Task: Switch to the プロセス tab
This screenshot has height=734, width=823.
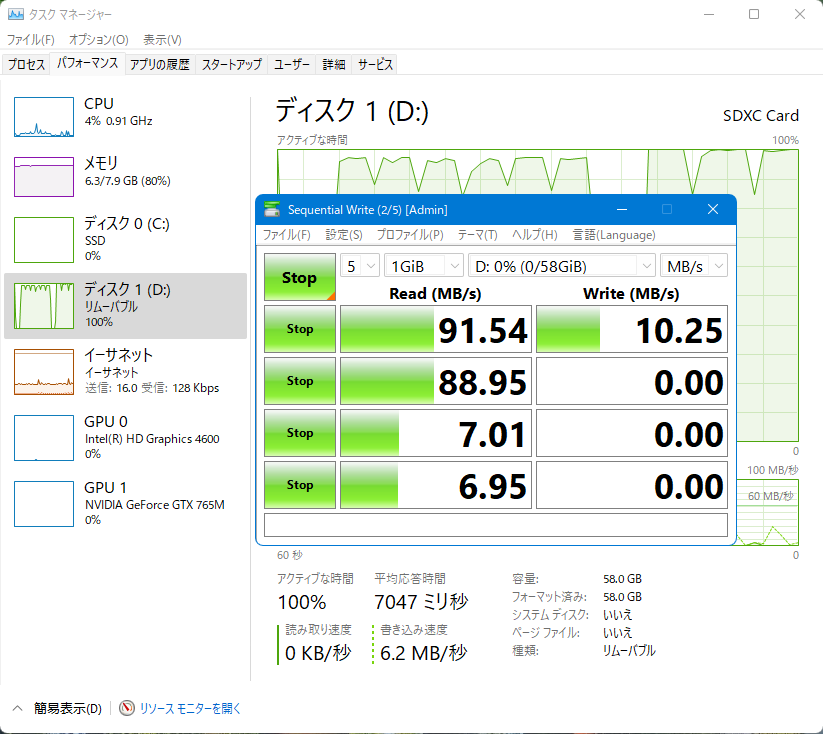Action: pyautogui.click(x=26, y=65)
